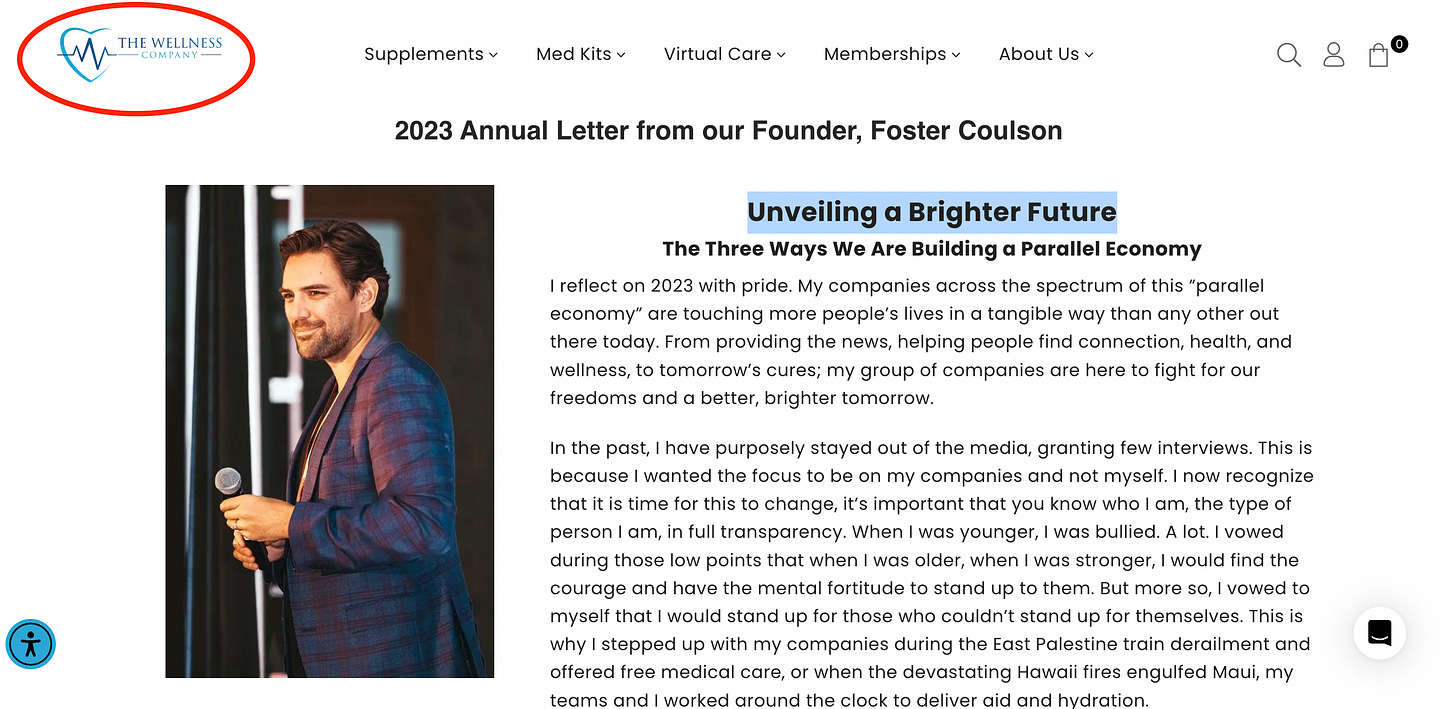
Task: Click The Wellness Company logo
Action: click(x=141, y=54)
